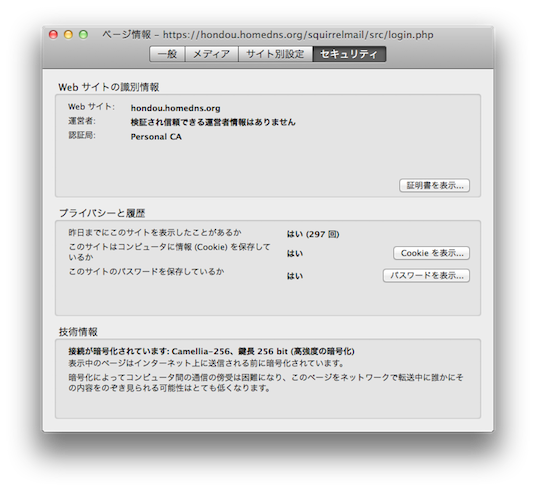
Task: Click the はい answer beside the Cookie question
Action: click(295, 253)
